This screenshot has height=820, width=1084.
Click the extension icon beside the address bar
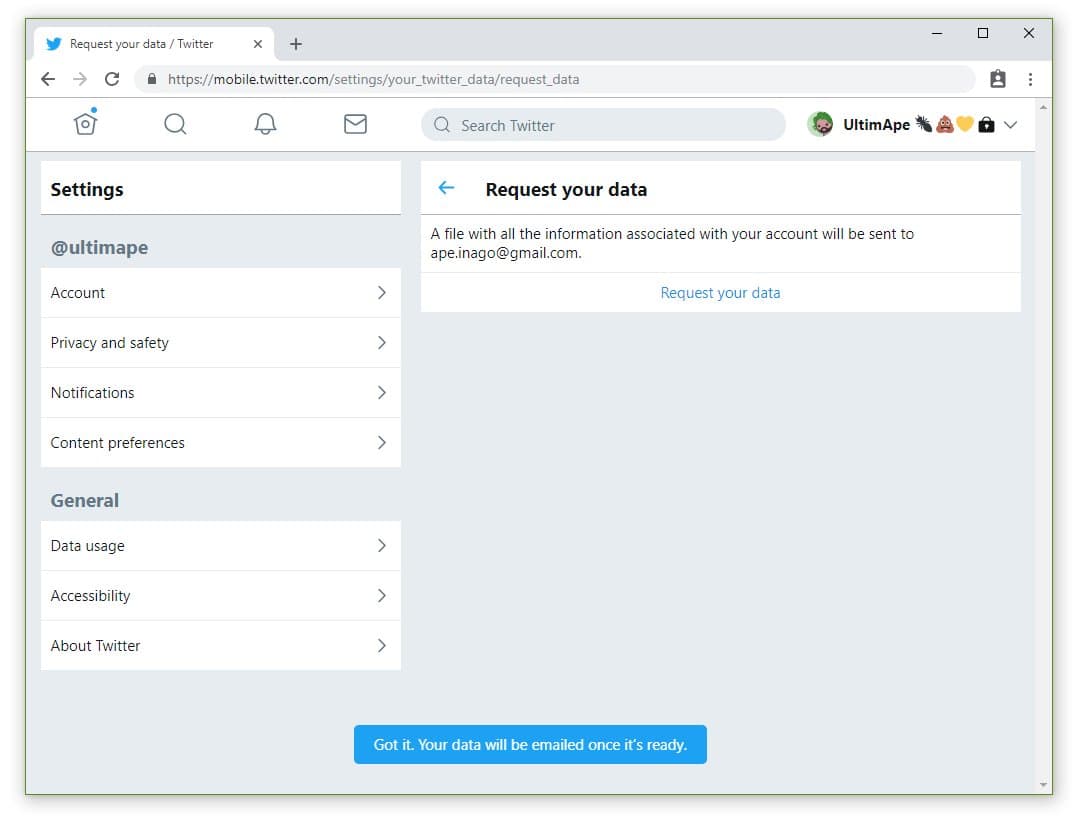tap(997, 79)
